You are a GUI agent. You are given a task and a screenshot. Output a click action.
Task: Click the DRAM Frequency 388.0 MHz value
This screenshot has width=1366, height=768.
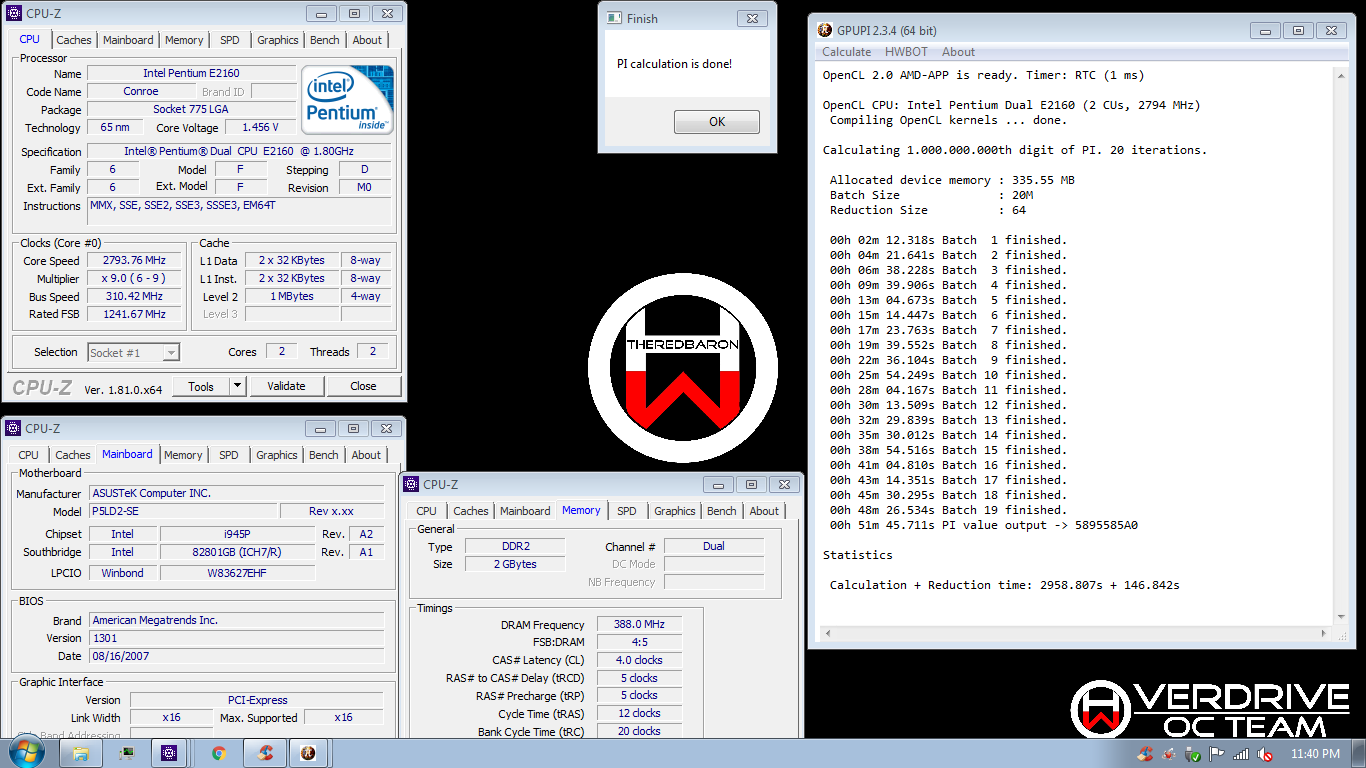640,624
